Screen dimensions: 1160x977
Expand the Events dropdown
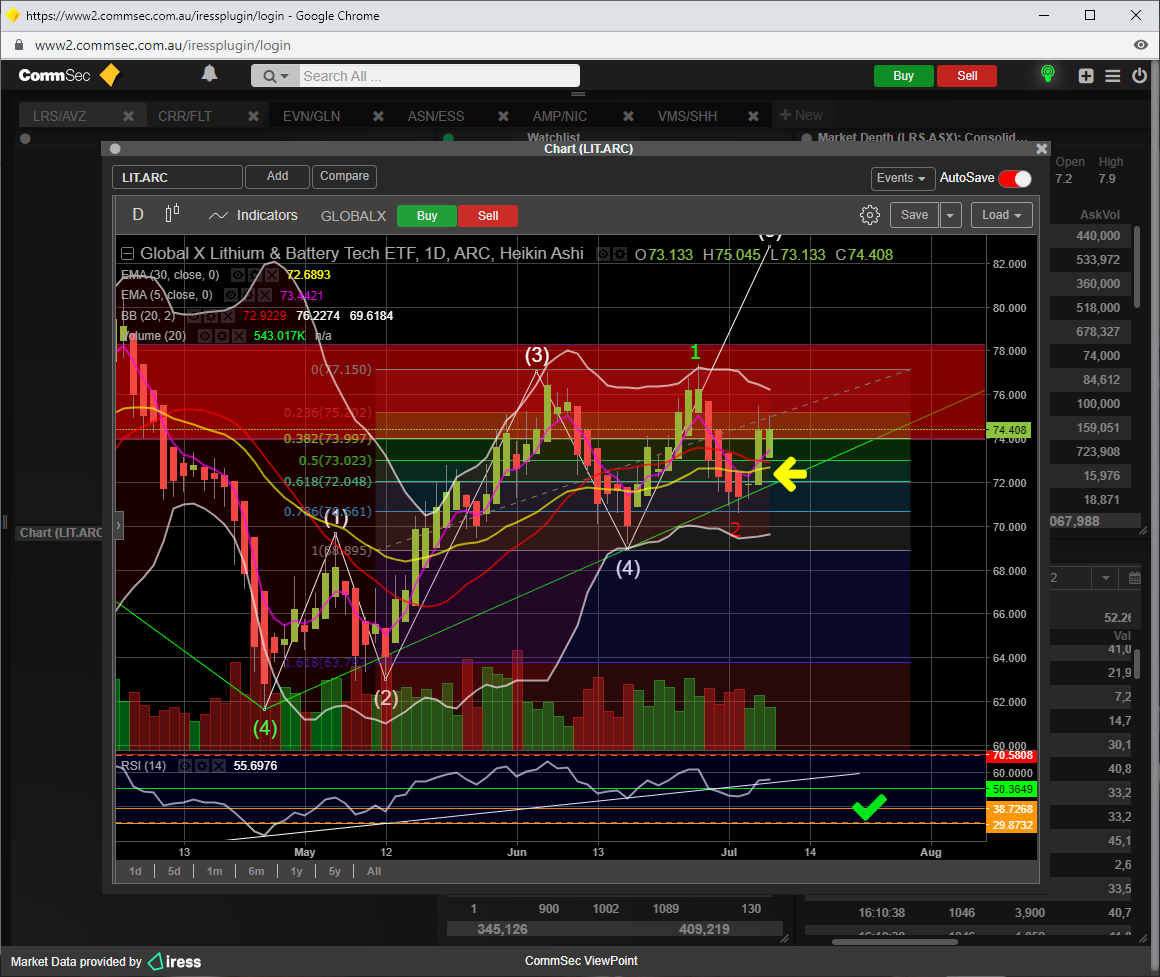[x=901, y=178]
